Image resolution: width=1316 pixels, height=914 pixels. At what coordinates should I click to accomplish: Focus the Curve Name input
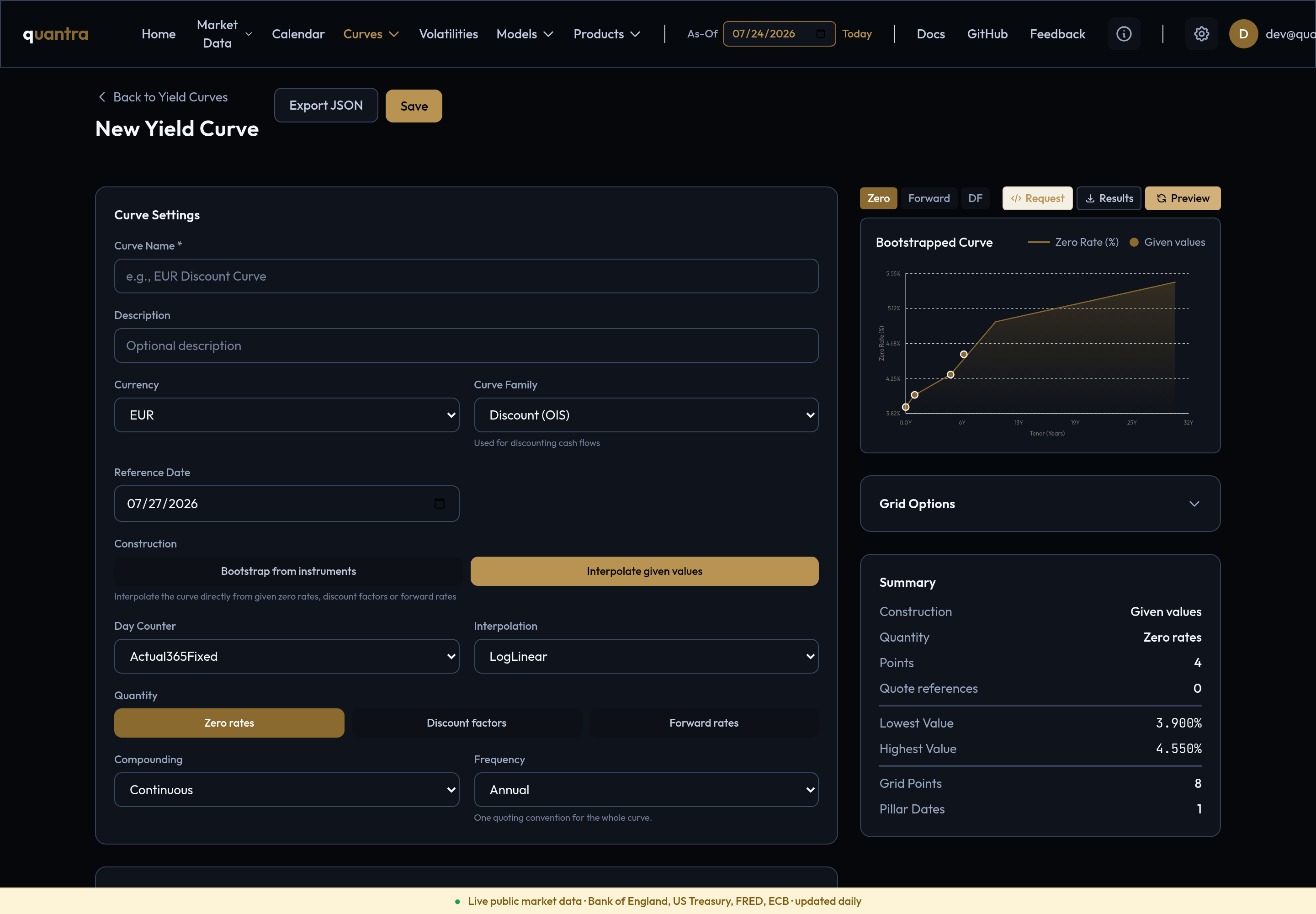466,276
